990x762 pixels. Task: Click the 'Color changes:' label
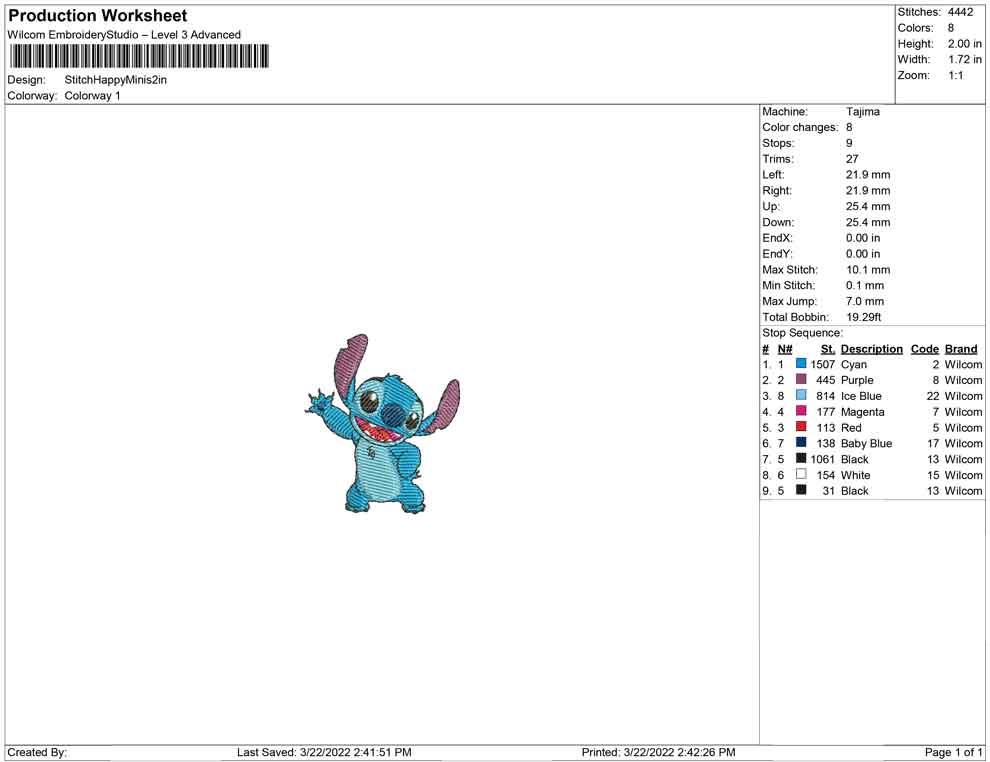800,128
